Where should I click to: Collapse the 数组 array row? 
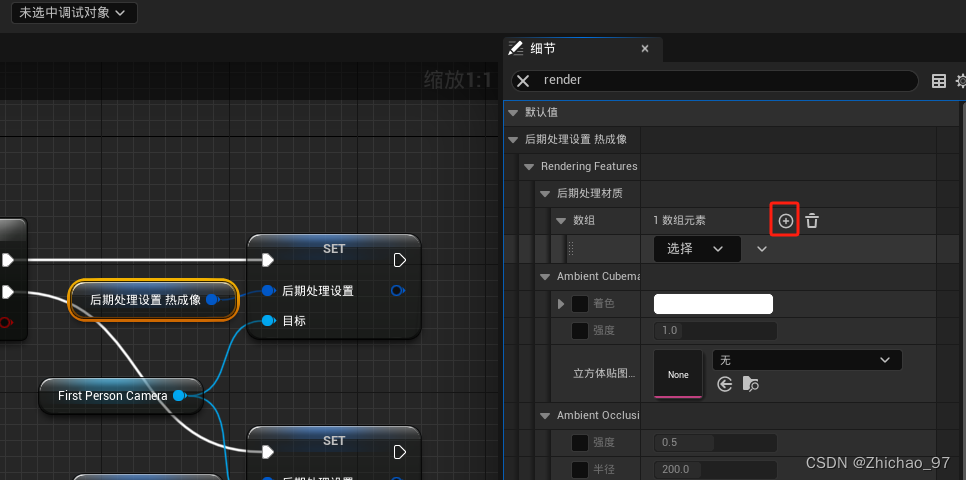point(561,221)
